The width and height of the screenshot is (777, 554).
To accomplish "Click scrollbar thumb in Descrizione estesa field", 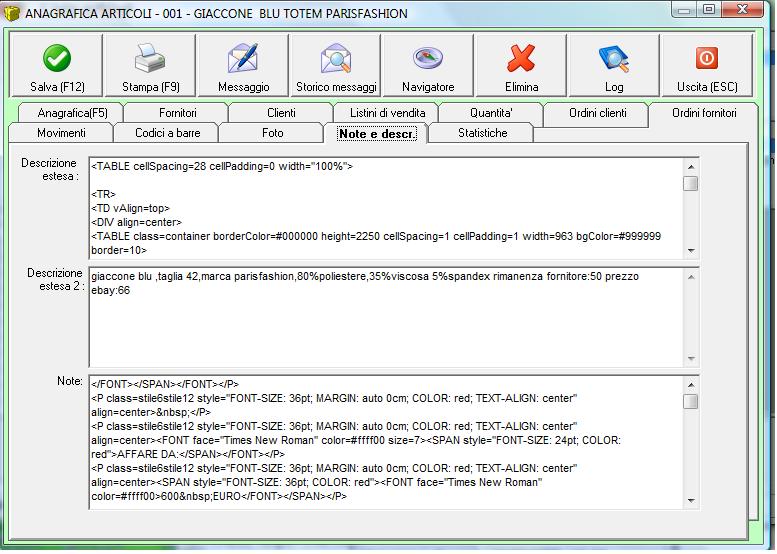I will [x=691, y=183].
